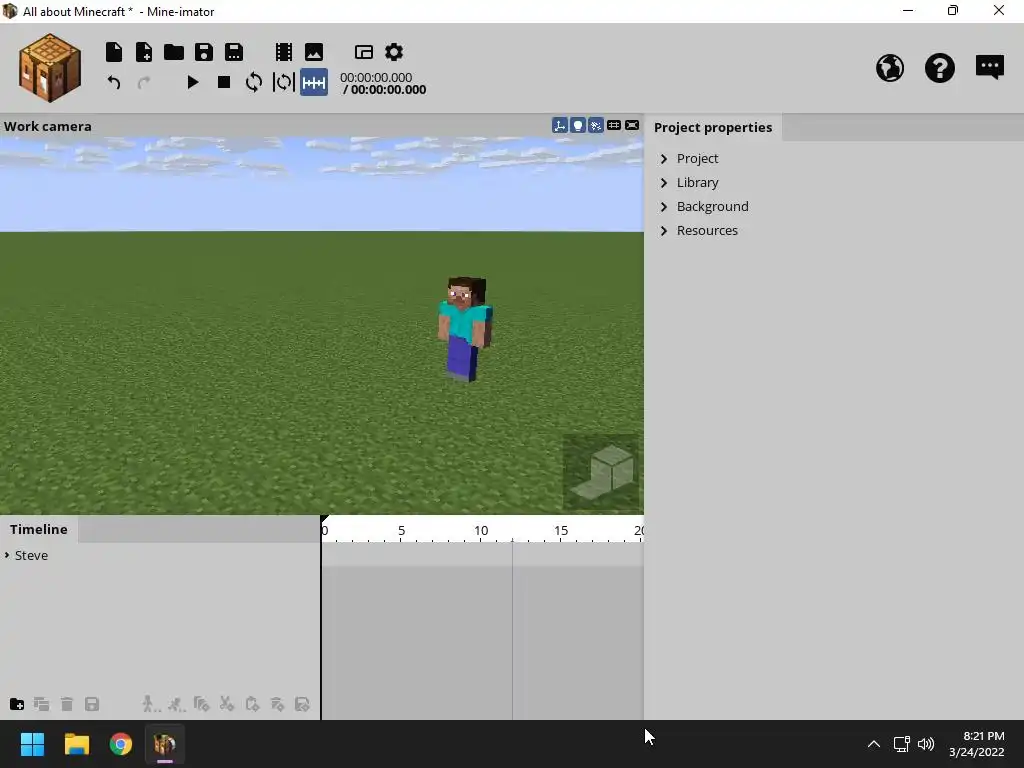
Task: Select the Project properties tab
Action: 713,127
